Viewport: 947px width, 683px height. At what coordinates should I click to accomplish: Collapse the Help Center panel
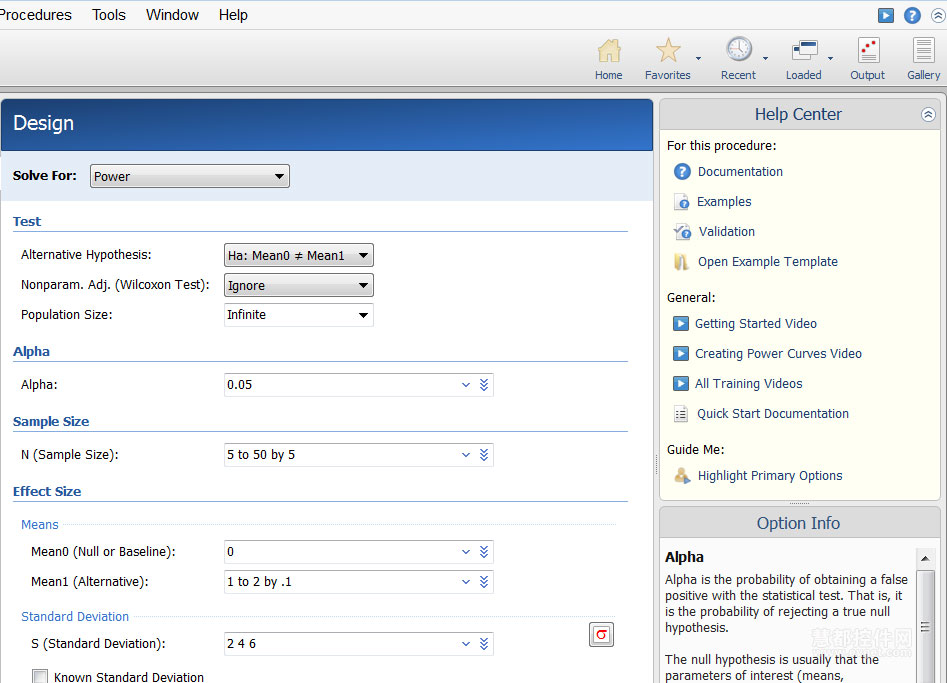point(928,114)
